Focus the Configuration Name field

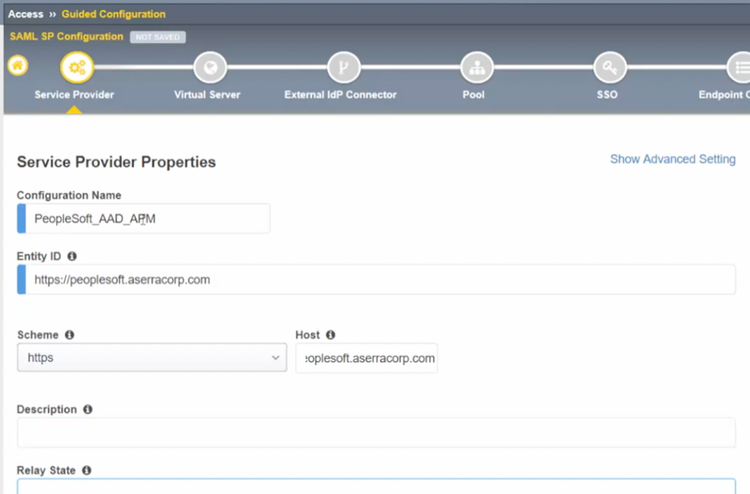pyautogui.click(x=143, y=219)
